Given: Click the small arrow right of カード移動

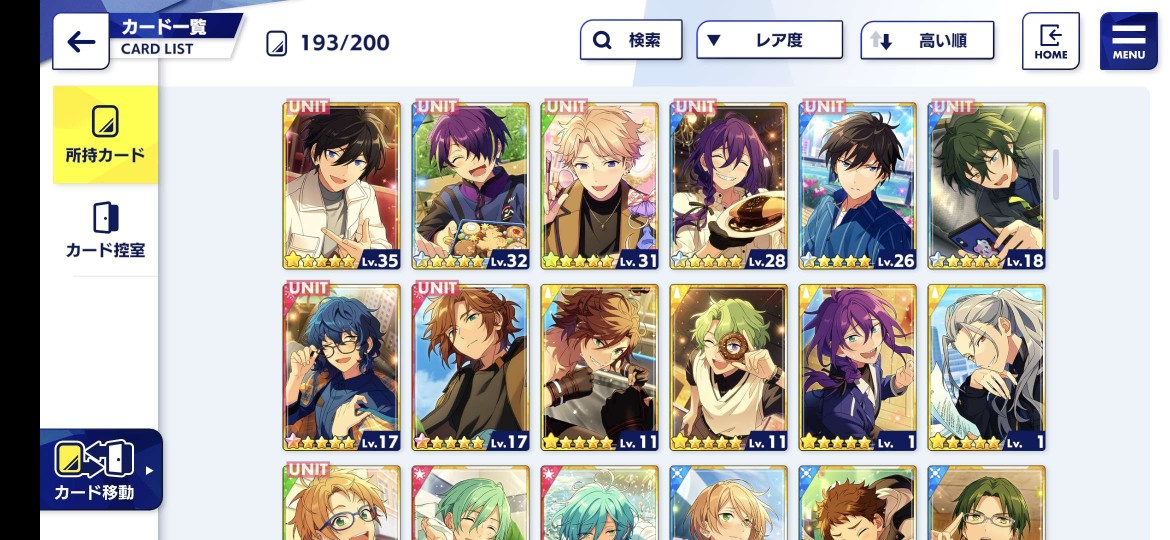Looking at the screenshot, I should 149,471.
